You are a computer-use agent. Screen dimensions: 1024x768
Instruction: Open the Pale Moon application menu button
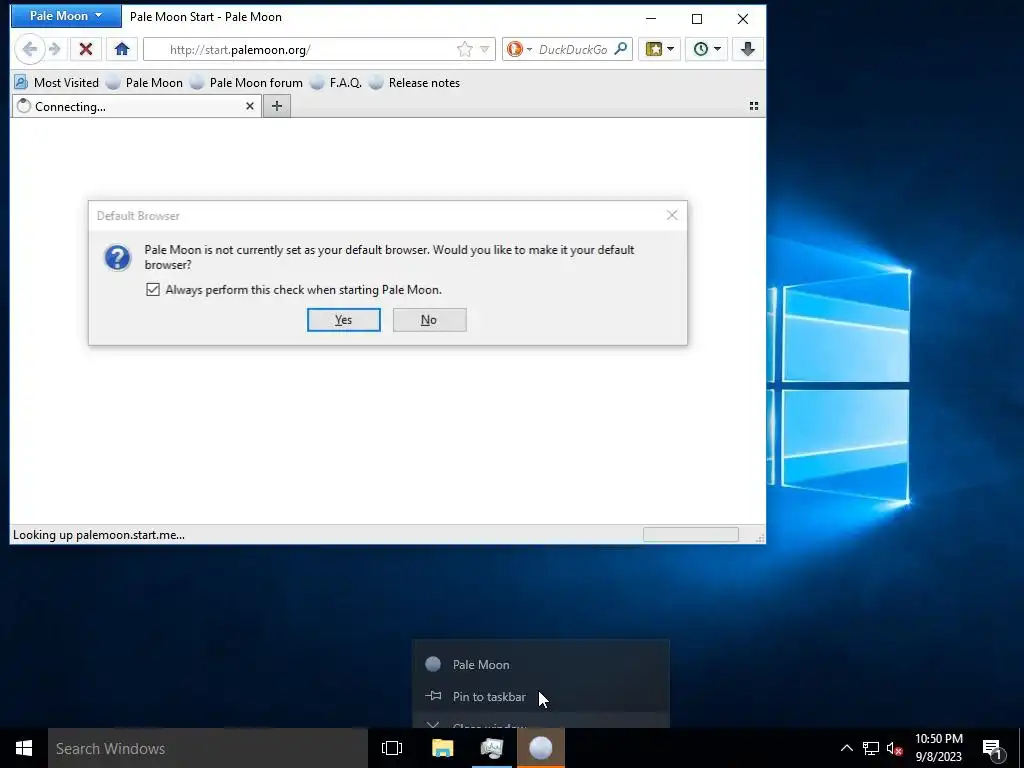[x=66, y=16]
